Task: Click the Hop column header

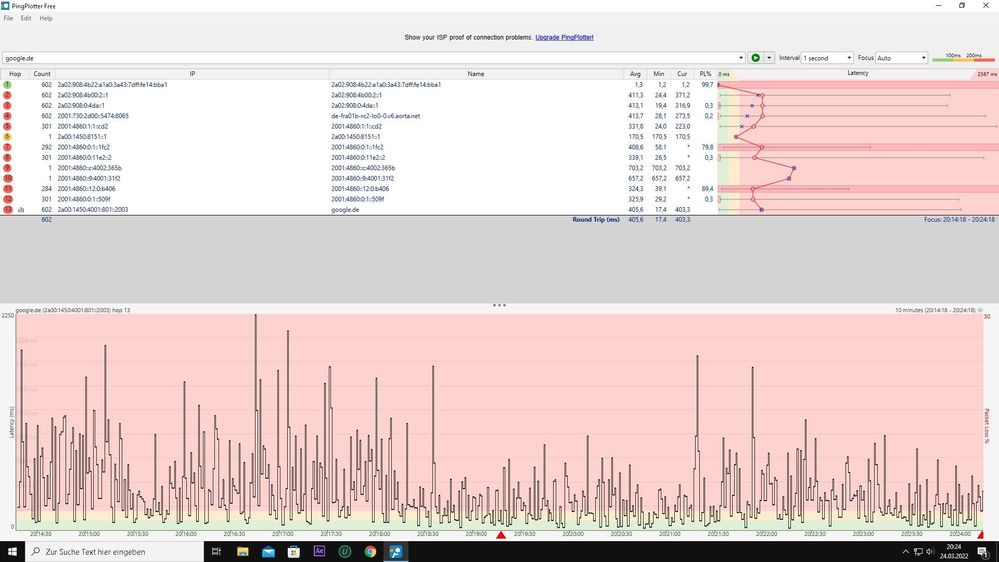Action: point(15,74)
